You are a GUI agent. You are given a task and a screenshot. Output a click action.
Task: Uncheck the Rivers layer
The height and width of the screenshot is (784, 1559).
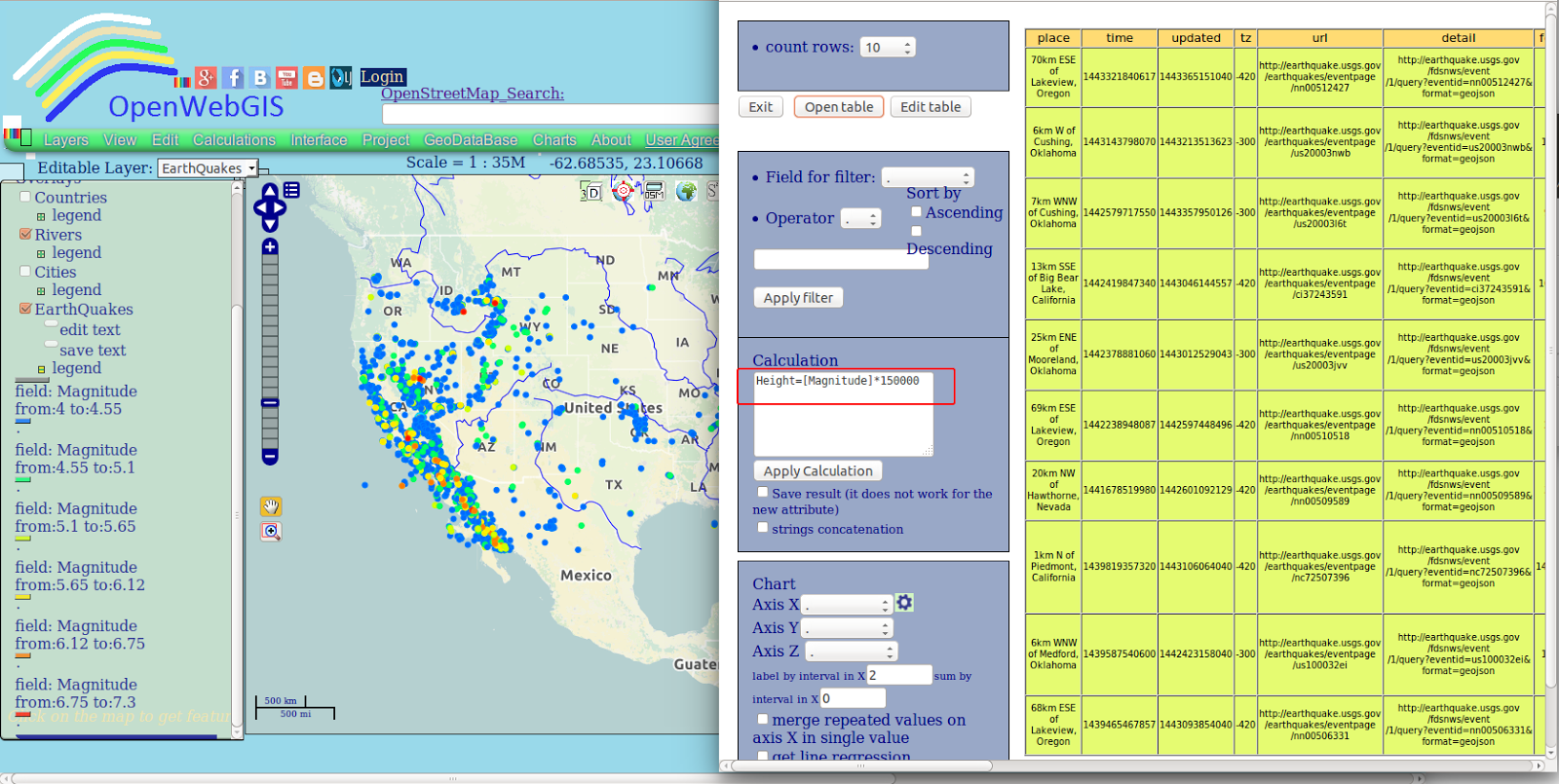point(25,234)
